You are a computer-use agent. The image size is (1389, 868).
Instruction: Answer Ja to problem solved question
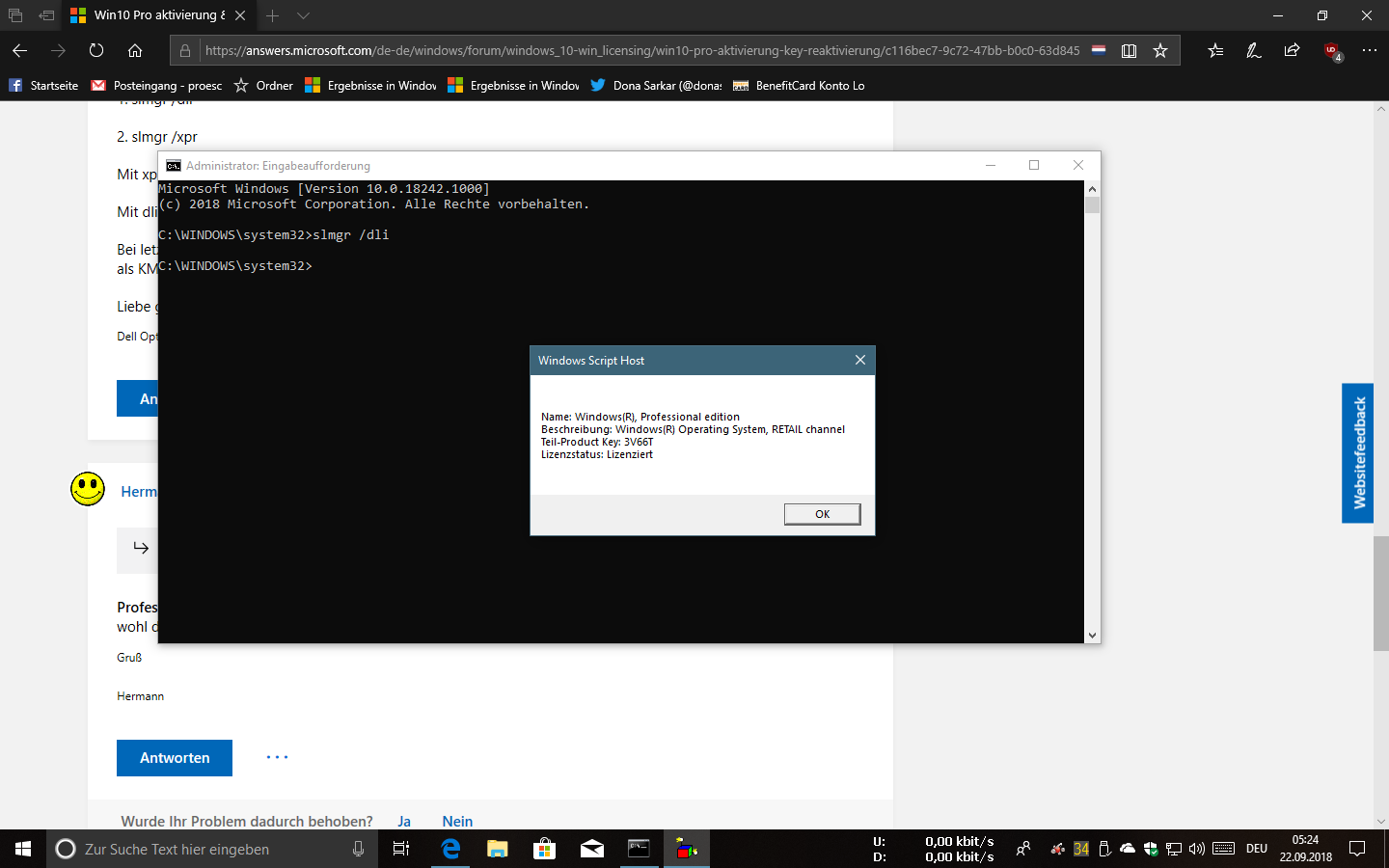pyautogui.click(x=404, y=822)
